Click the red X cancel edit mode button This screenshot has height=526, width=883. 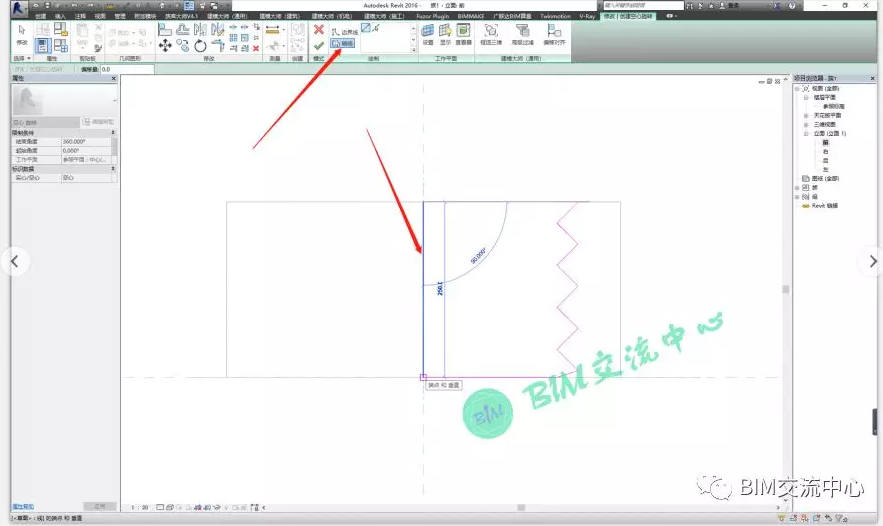319,30
